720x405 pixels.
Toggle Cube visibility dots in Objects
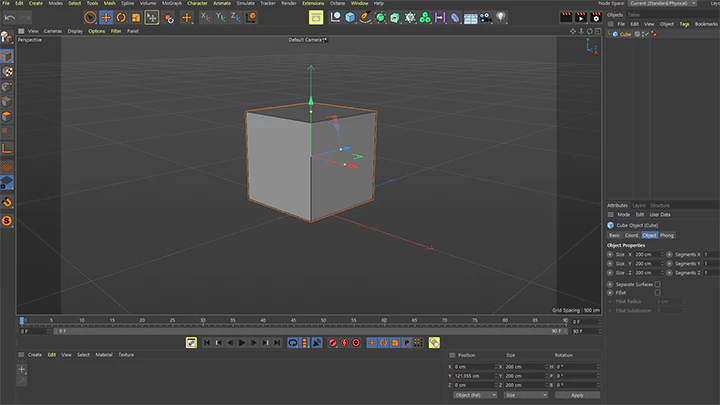643,34
